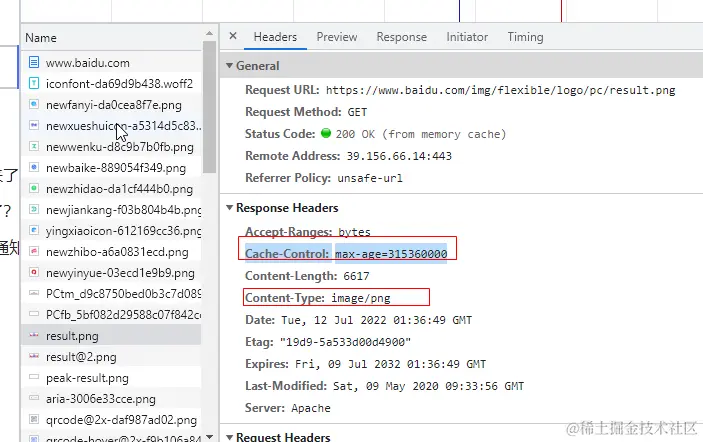This screenshot has width=703, height=442.
Task: Click the image icon beside newyinyue-03ecd1e9b9.png
Action: [x=34, y=272]
